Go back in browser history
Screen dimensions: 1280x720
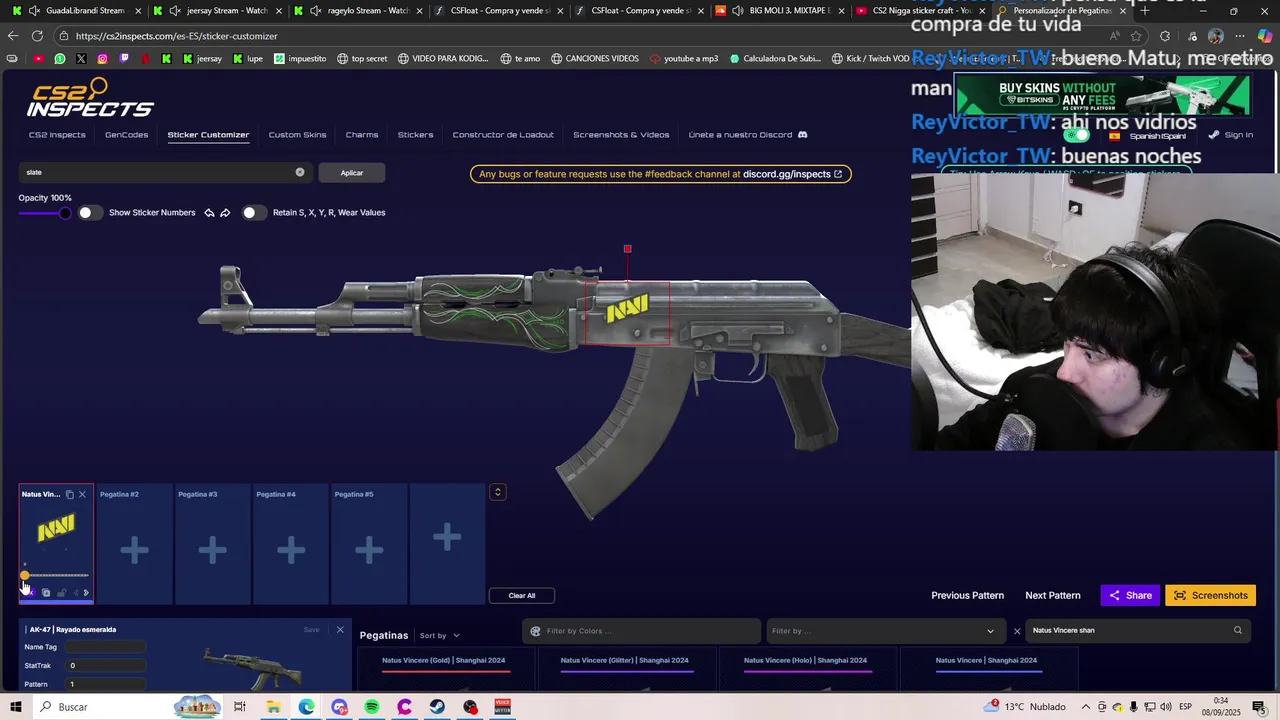point(13,36)
